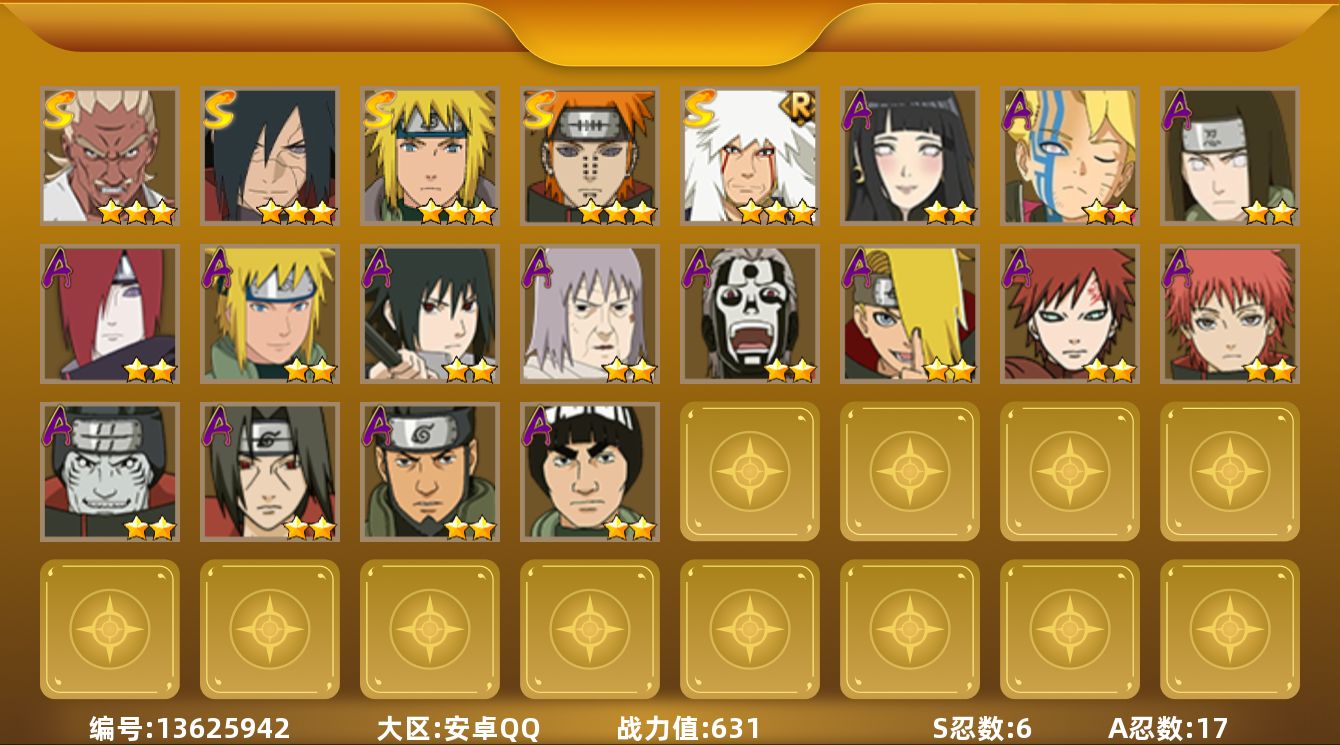The image size is (1340, 745).
Task: Select the A-rank Kisame shark-faced character
Action: (x=110, y=472)
